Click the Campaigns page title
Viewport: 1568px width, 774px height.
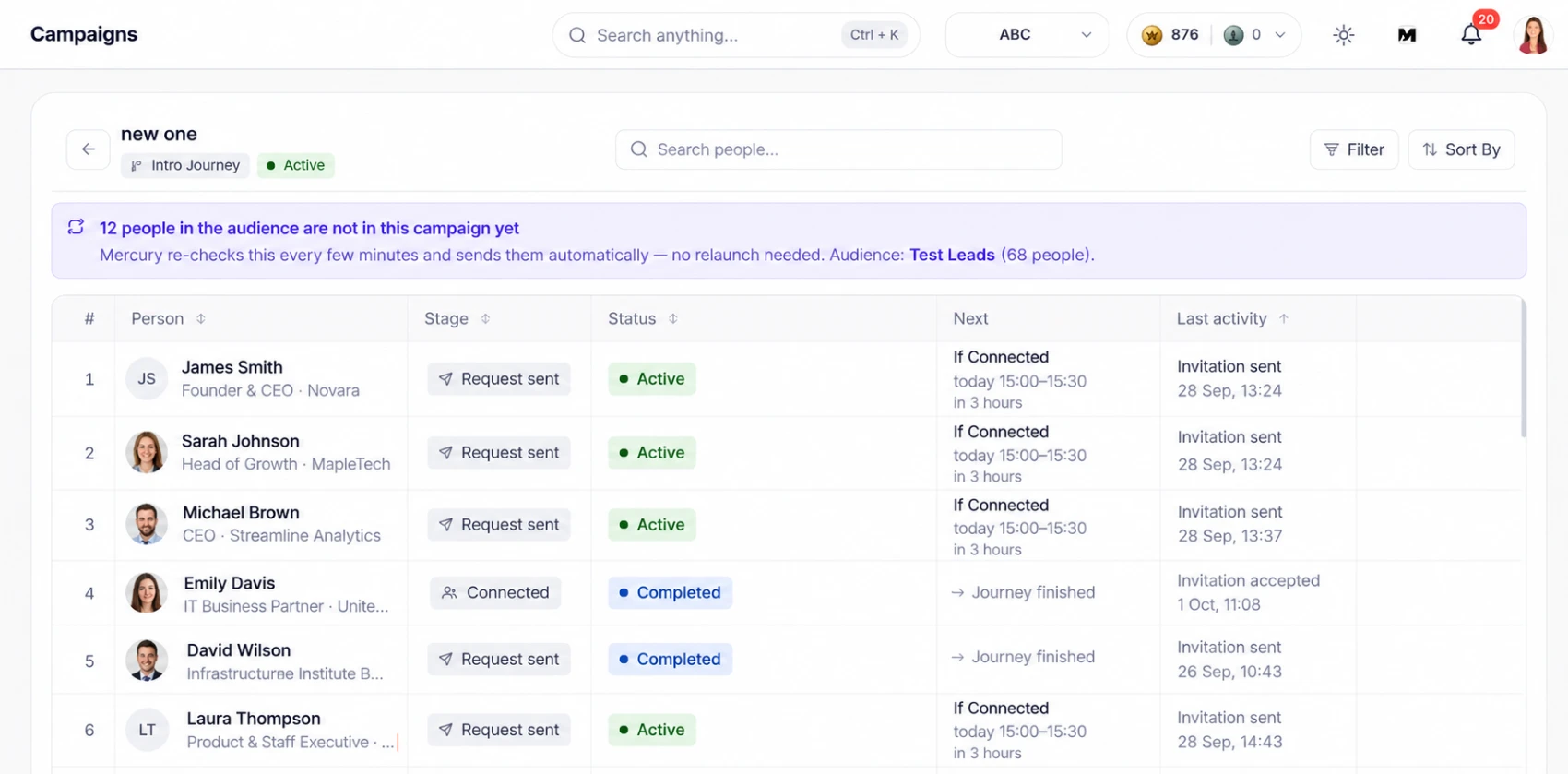(84, 34)
